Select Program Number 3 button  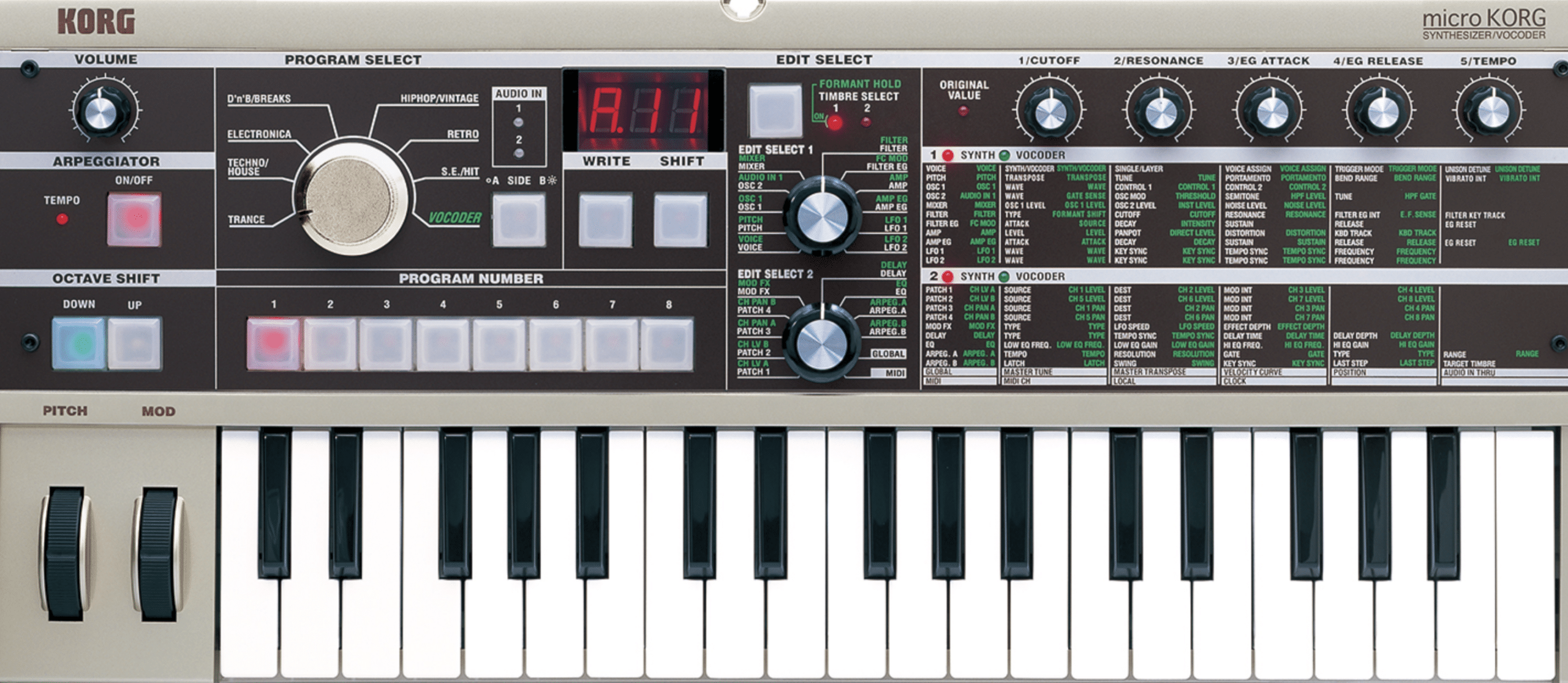[x=386, y=343]
